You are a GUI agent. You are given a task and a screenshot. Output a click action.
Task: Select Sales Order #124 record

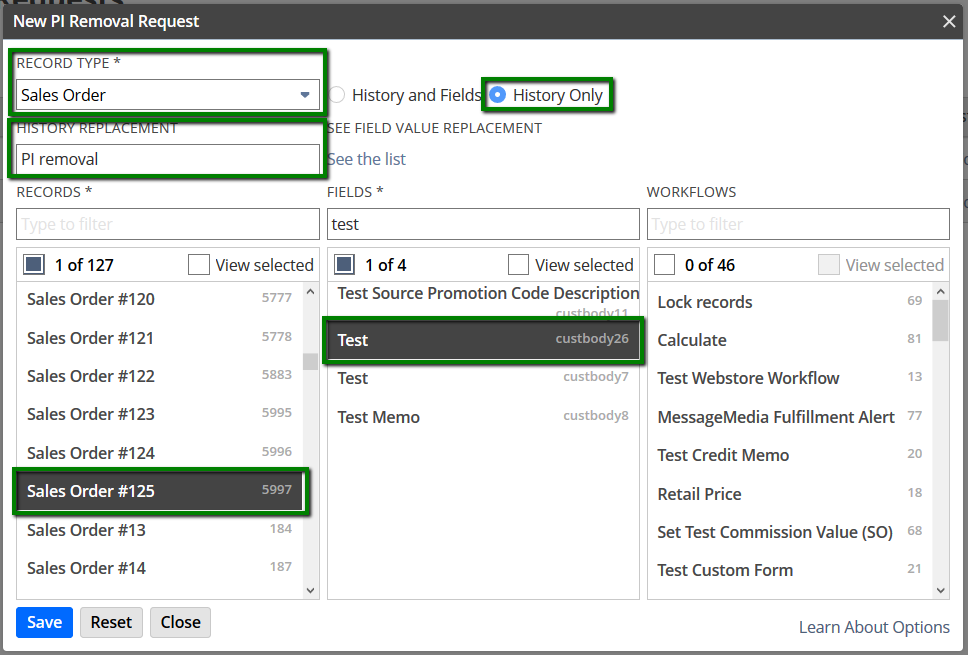159,453
